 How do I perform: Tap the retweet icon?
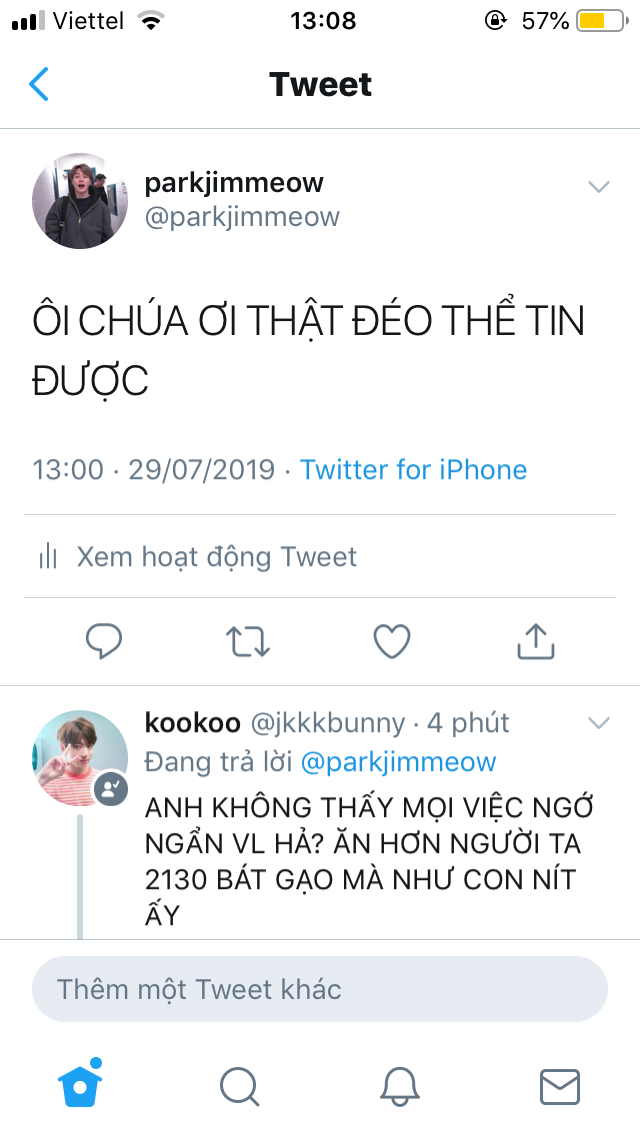pyautogui.click(x=248, y=641)
